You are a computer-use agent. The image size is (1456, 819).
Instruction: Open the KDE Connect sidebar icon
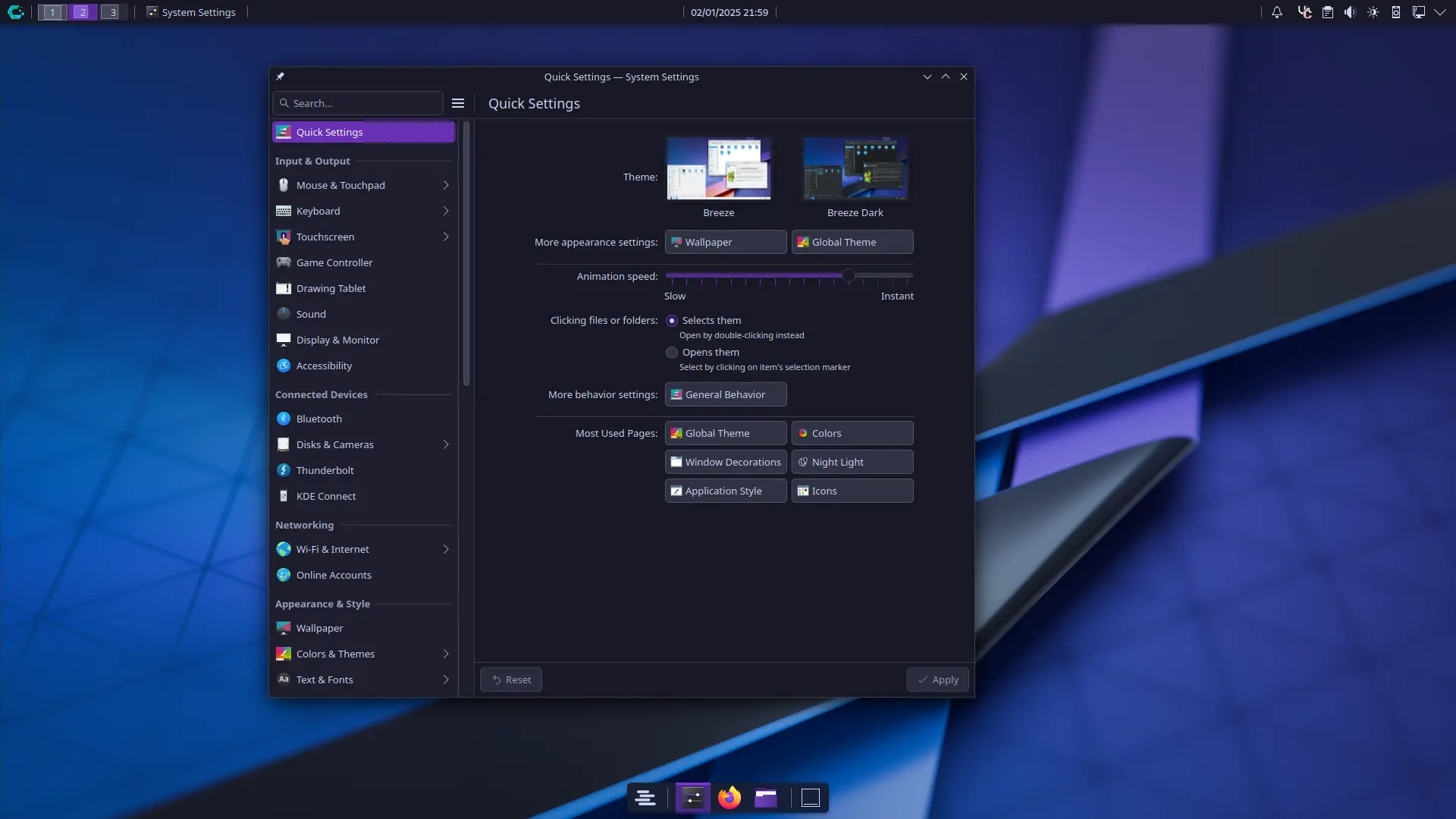pyautogui.click(x=284, y=496)
